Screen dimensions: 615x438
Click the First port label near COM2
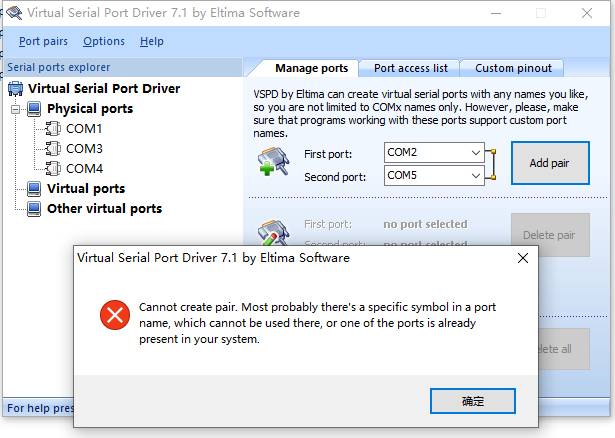click(x=328, y=154)
